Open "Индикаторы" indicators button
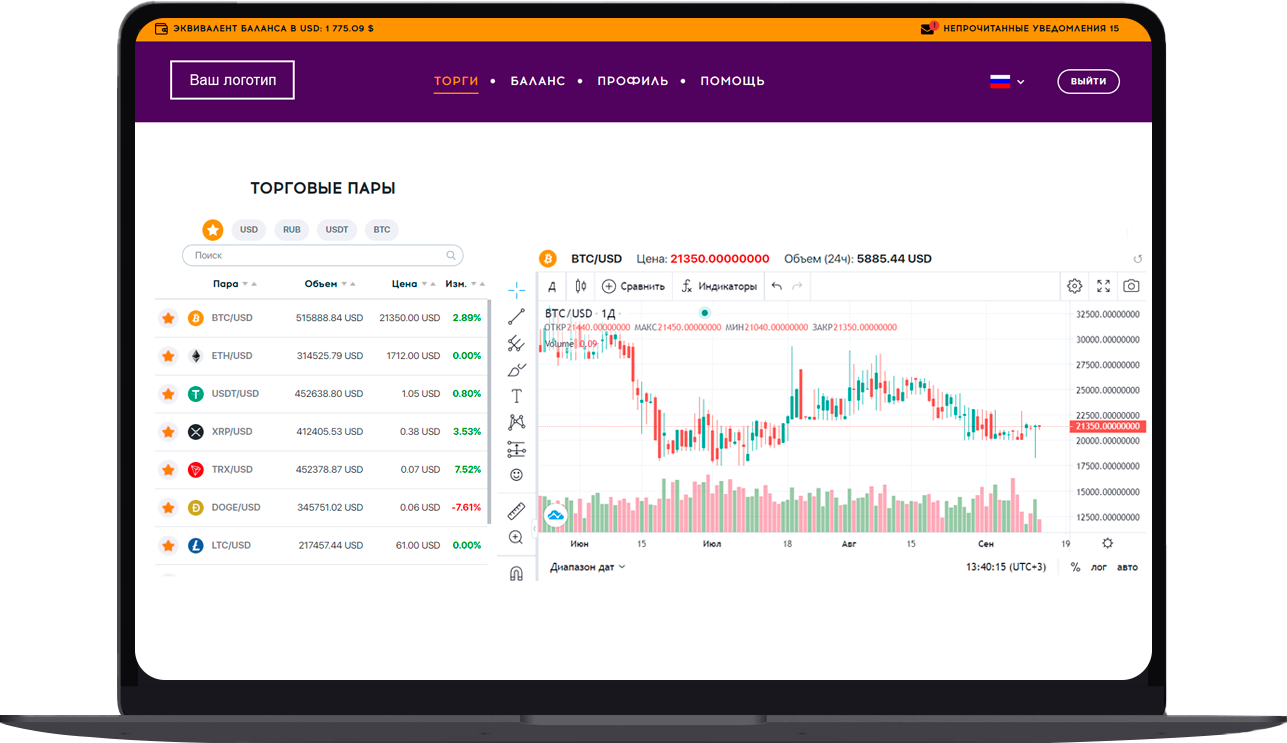The image size is (1287, 743). (719, 286)
